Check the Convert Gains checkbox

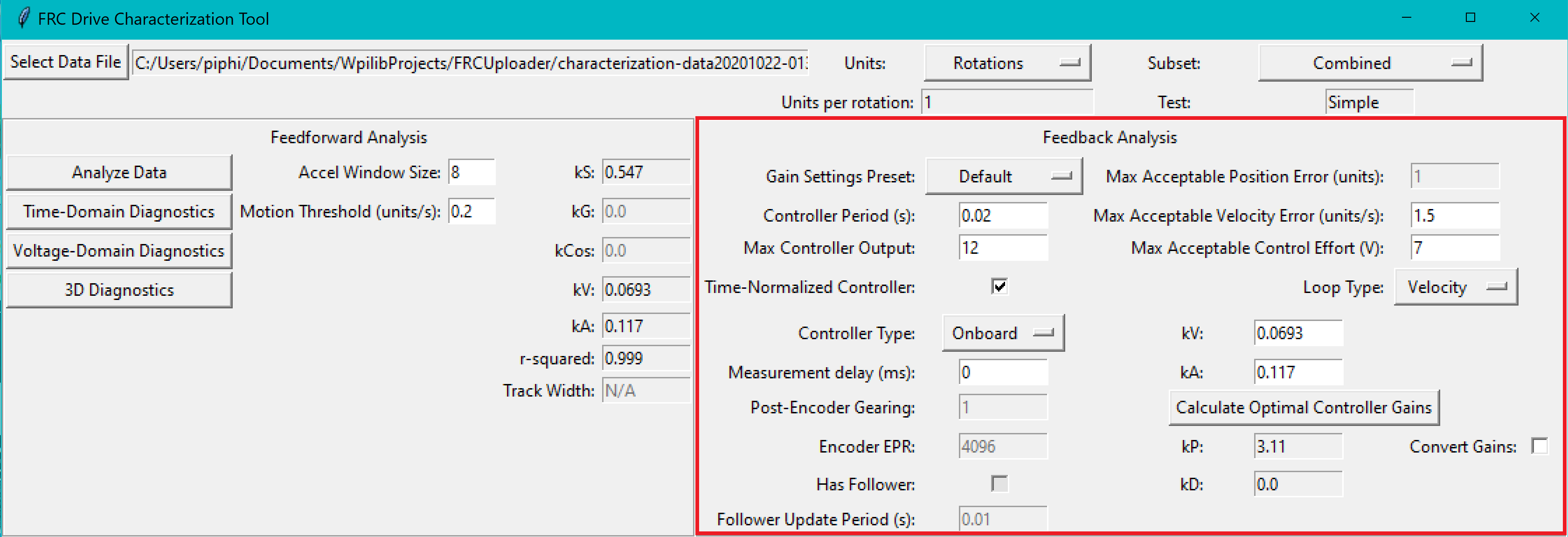click(x=1540, y=446)
